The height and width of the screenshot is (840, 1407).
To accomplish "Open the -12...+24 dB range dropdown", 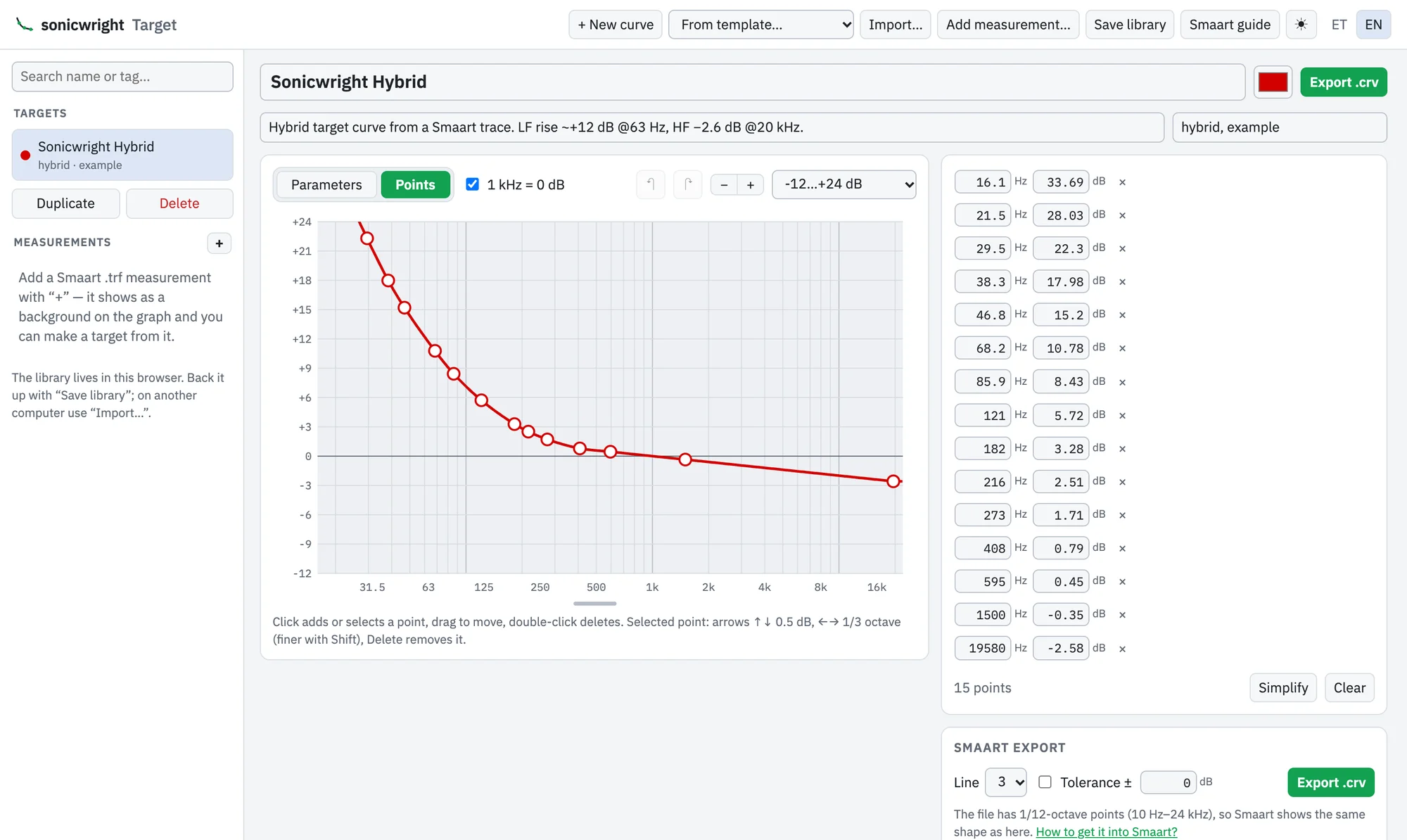I will (843, 184).
